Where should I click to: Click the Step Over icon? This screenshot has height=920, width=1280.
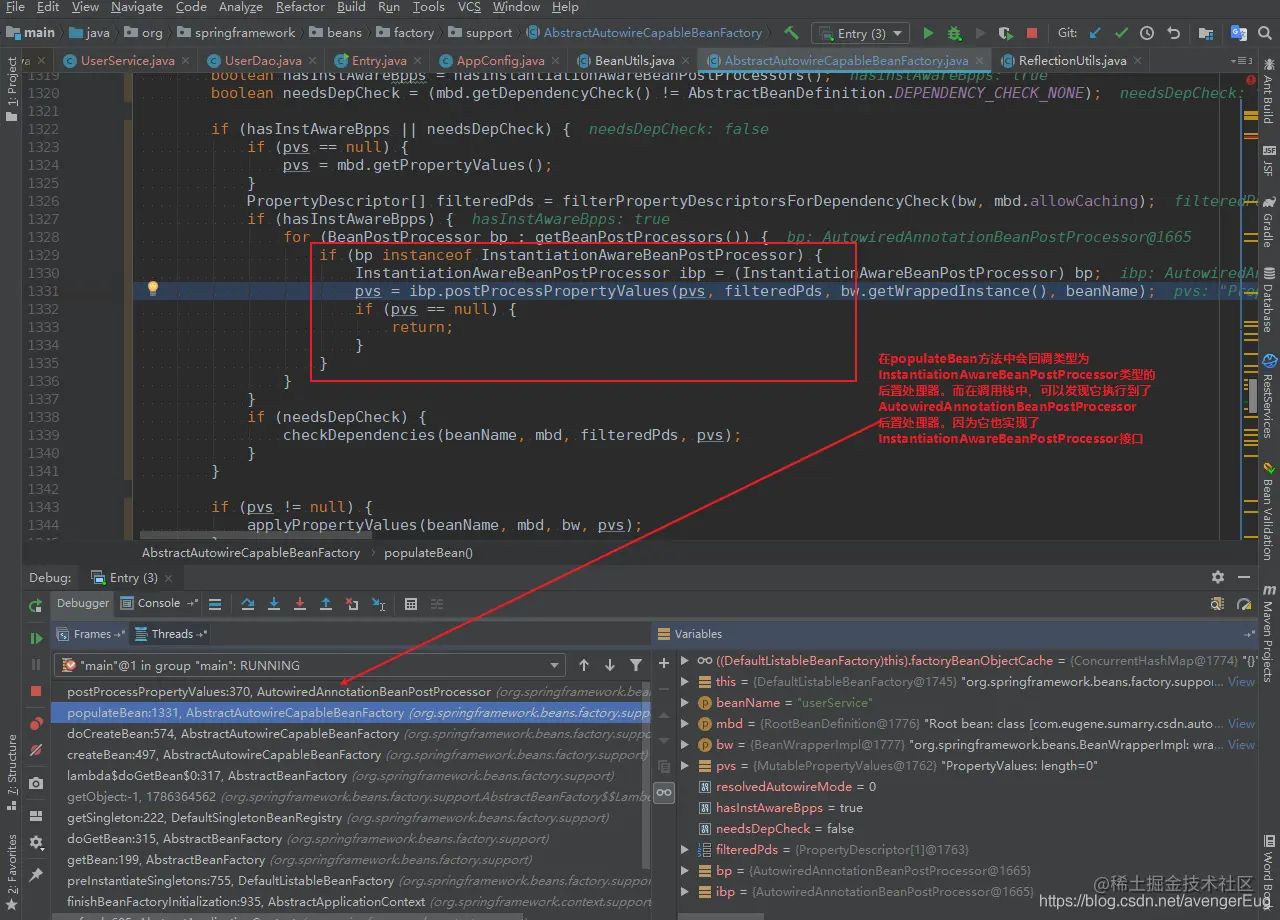click(248, 604)
